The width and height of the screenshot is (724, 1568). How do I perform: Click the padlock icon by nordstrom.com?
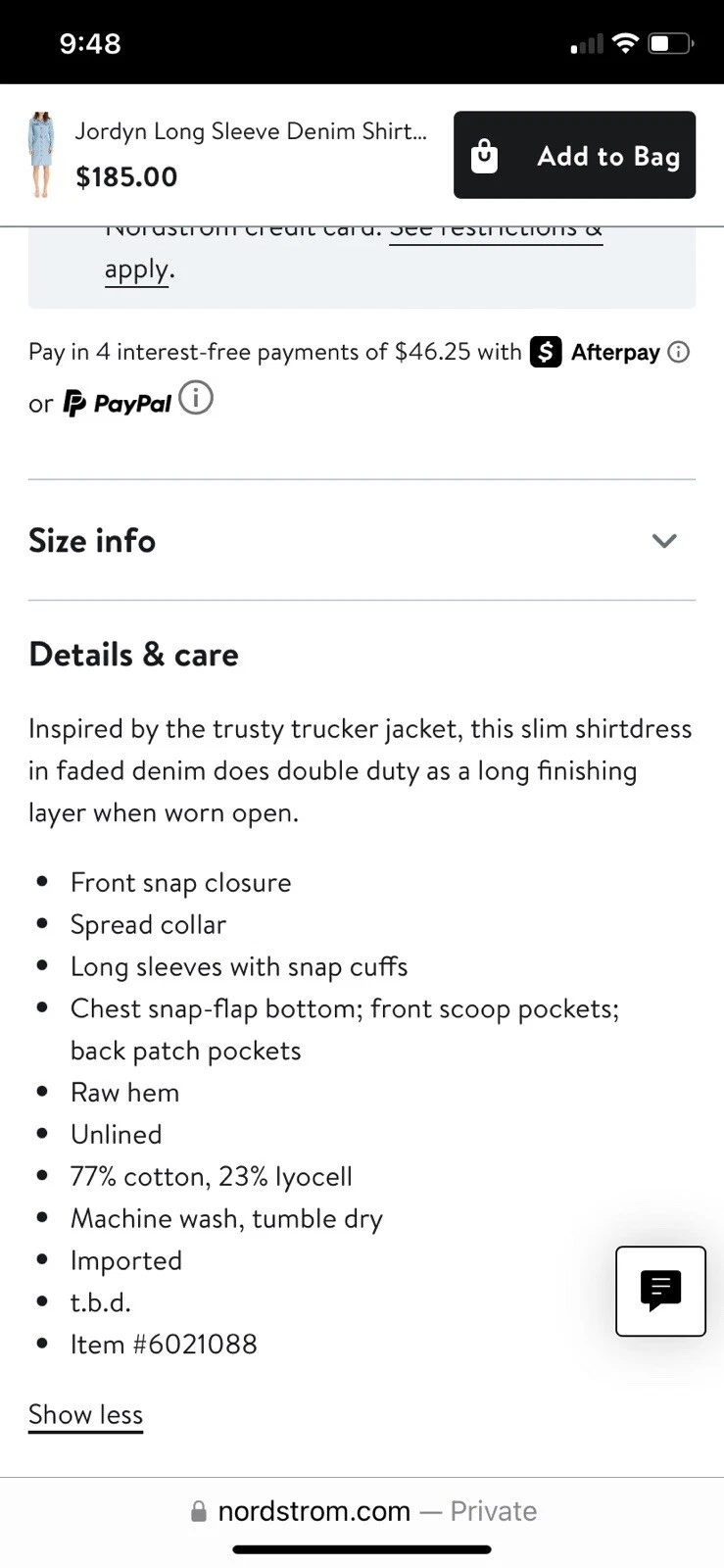pyautogui.click(x=199, y=1512)
